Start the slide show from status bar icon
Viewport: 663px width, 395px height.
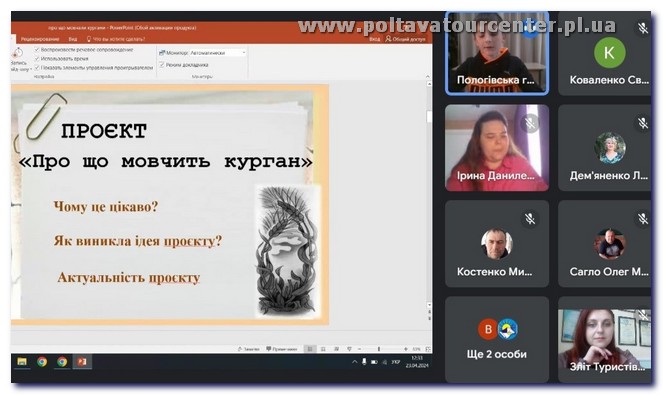coord(349,349)
